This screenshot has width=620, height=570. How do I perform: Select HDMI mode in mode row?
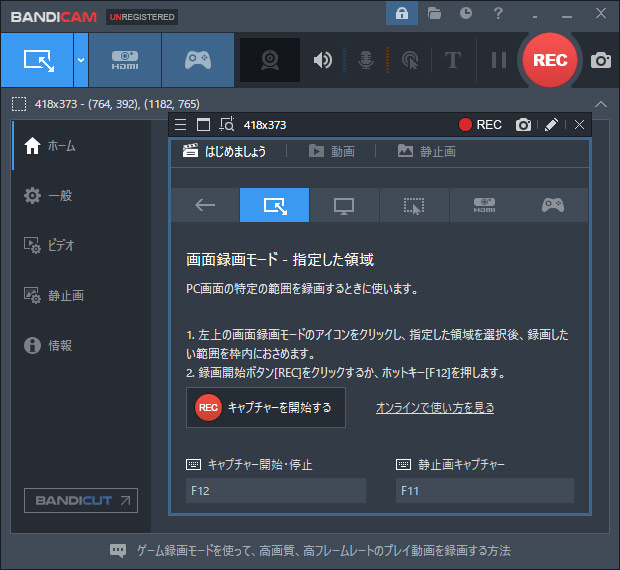tap(484, 205)
